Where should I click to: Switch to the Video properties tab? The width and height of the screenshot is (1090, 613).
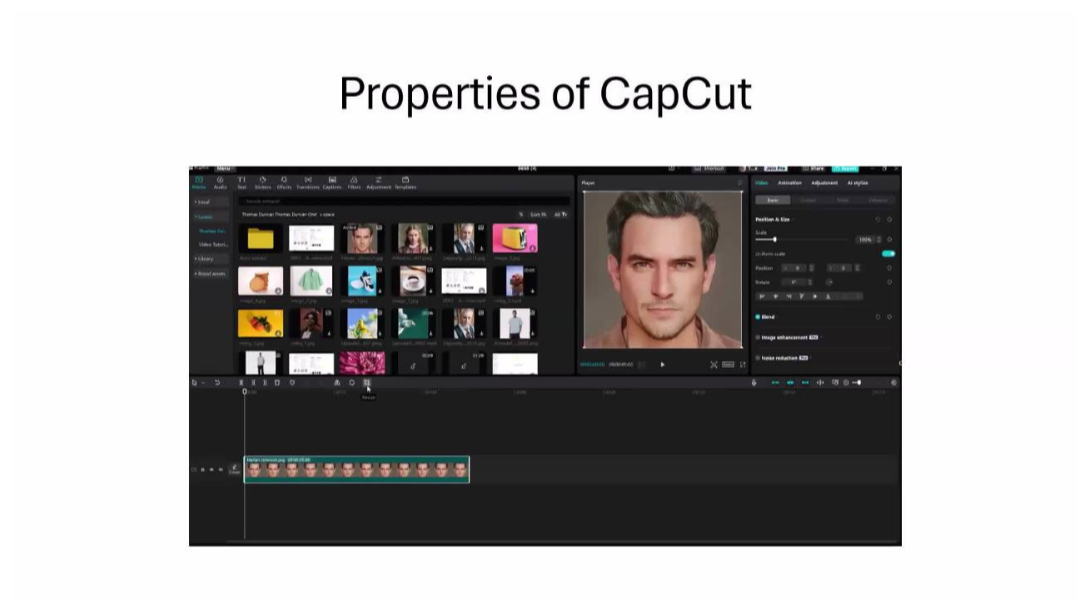tap(762, 183)
